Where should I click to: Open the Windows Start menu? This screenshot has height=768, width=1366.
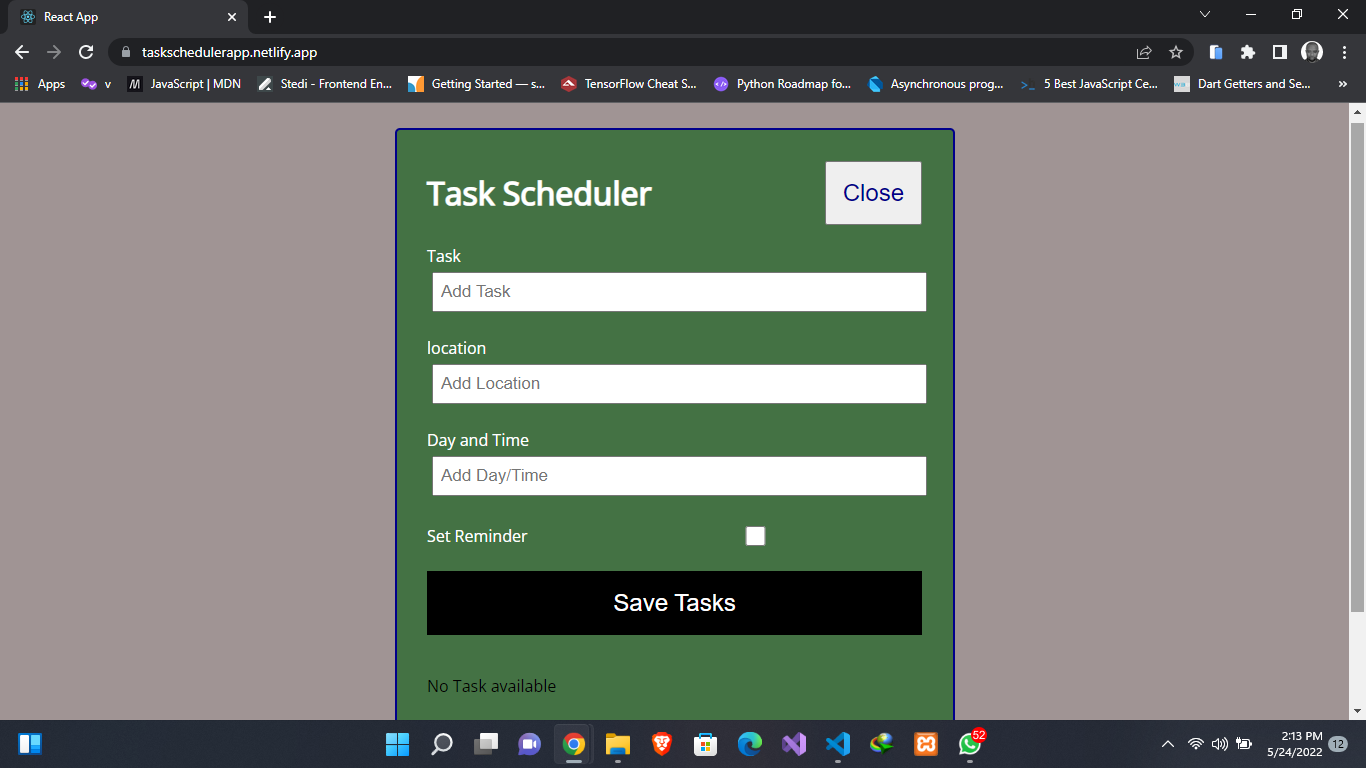click(397, 744)
